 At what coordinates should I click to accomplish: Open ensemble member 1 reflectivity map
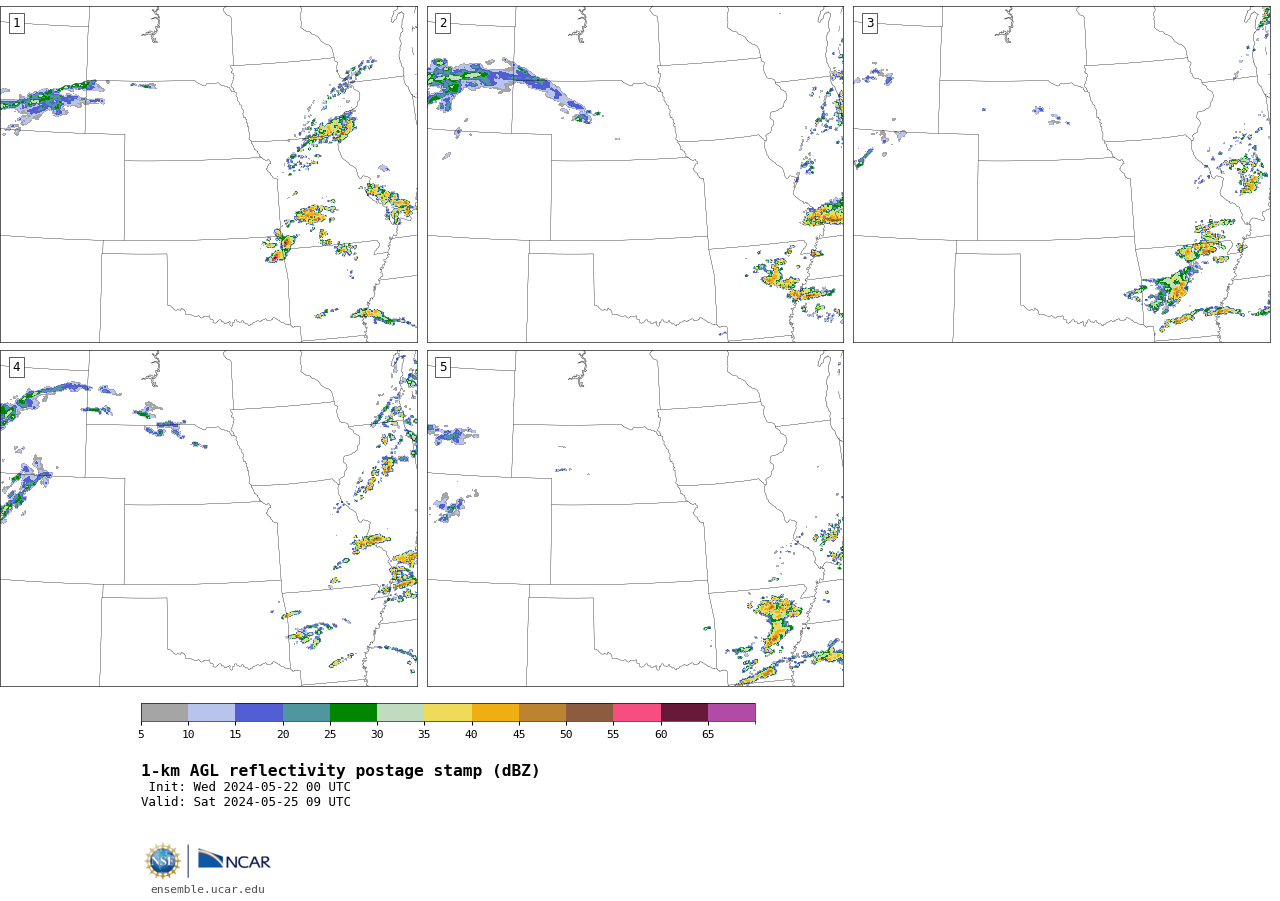tap(208, 174)
